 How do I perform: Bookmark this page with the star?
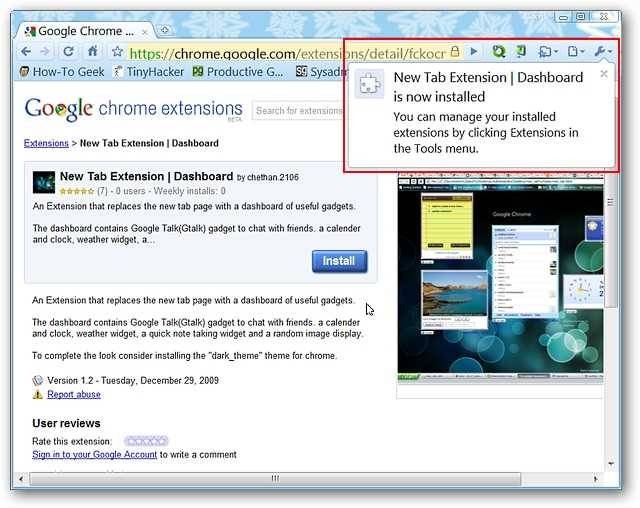click(118, 51)
